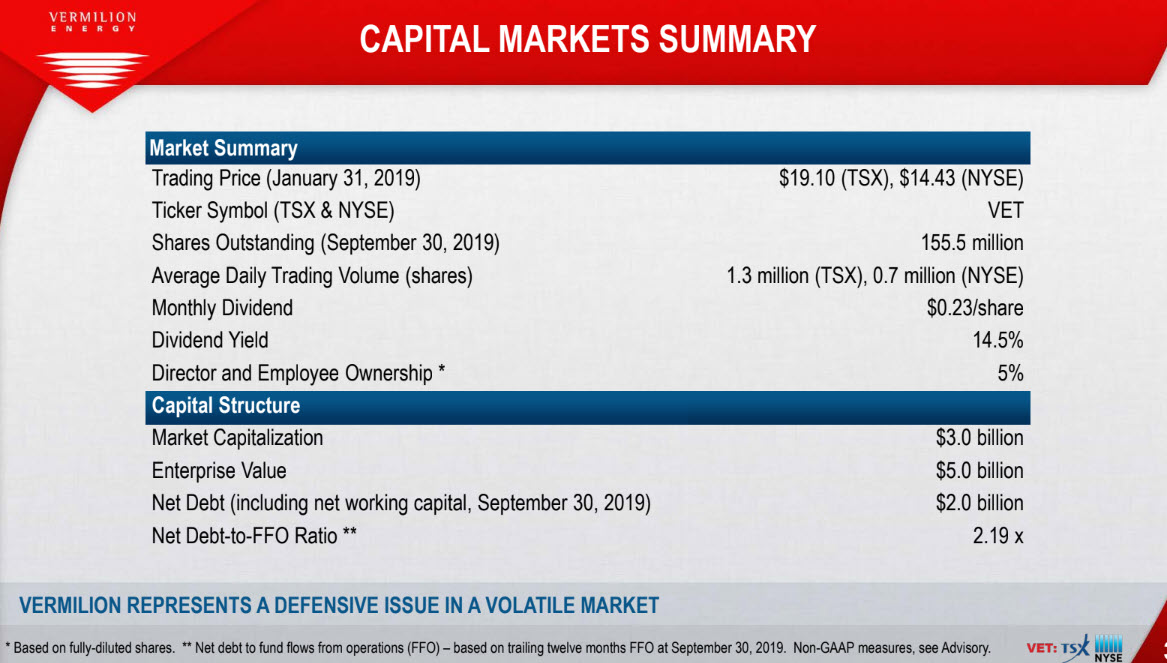Click the 'Enterprise Value' label
The width and height of the screenshot is (1167, 663).
point(219,471)
